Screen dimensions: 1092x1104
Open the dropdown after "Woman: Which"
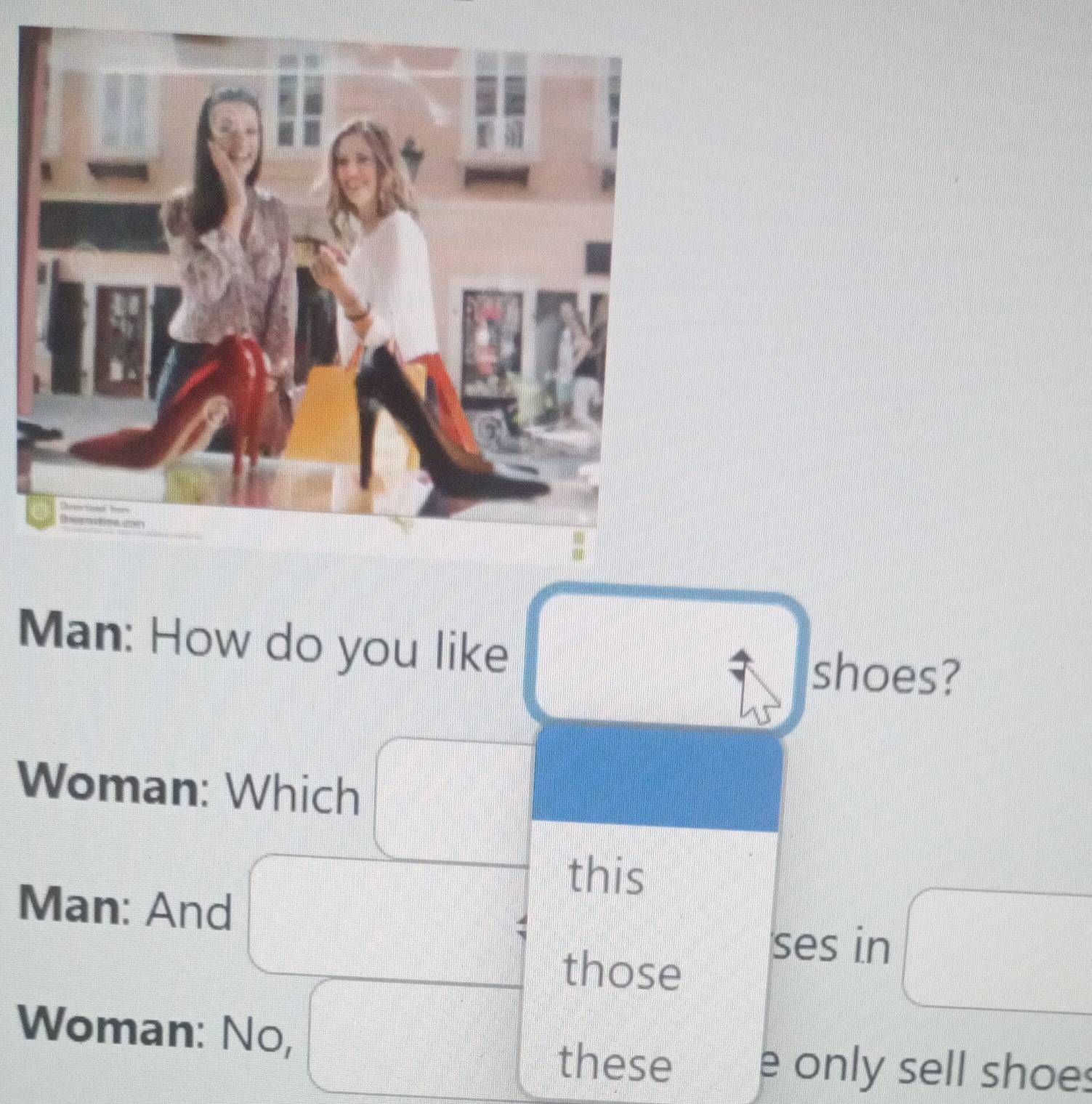[450, 799]
